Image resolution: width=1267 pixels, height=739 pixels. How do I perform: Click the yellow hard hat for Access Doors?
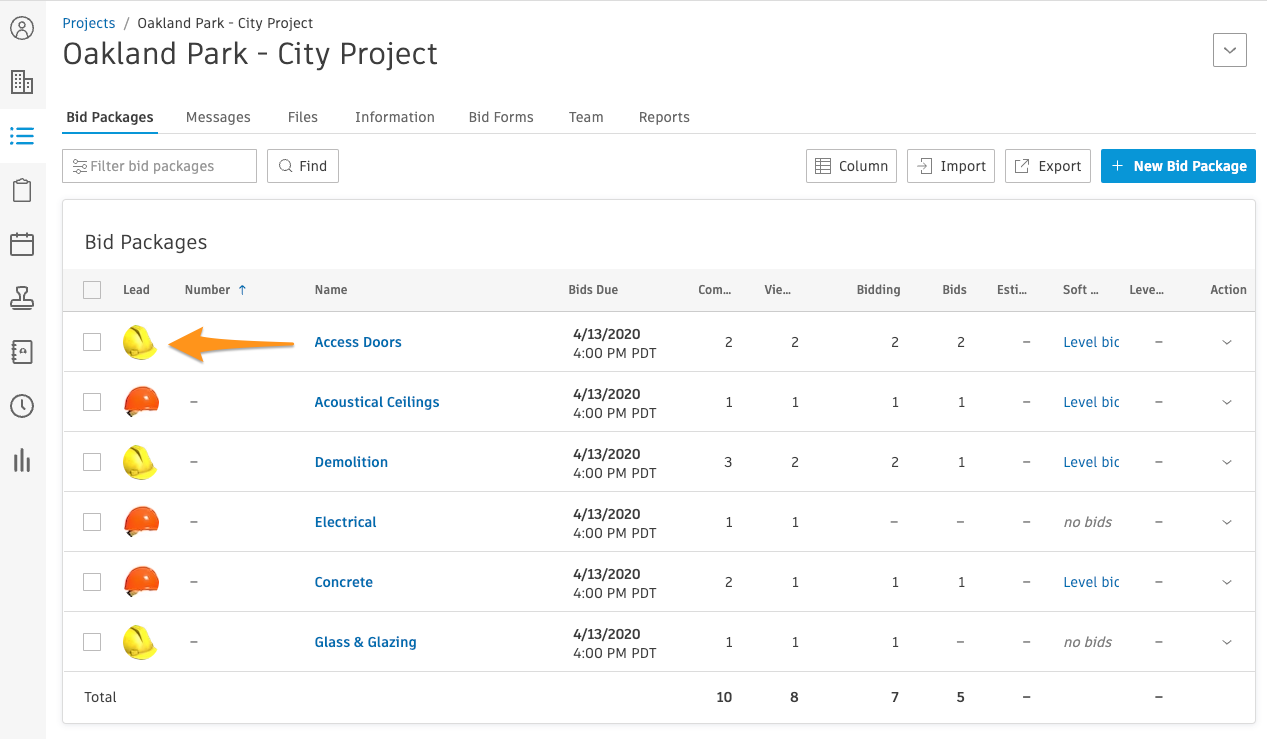point(140,342)
